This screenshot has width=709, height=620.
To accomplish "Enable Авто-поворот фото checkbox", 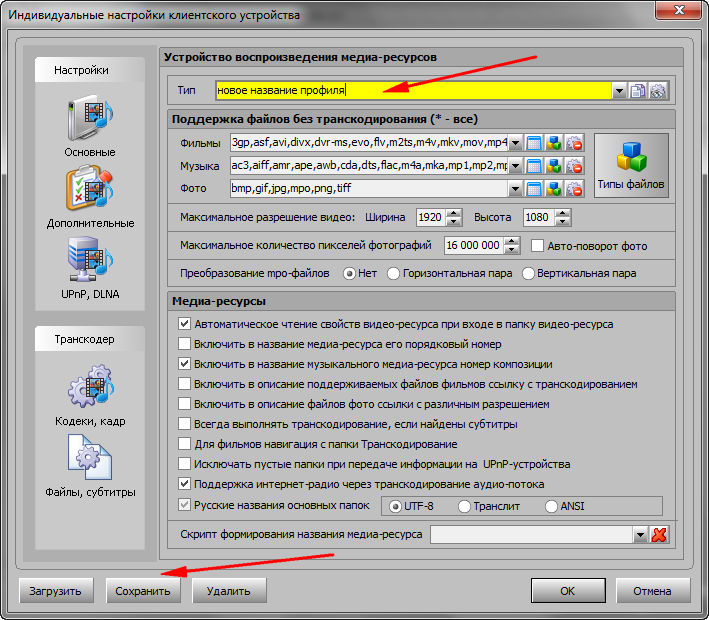I will (x=538, y=245).
